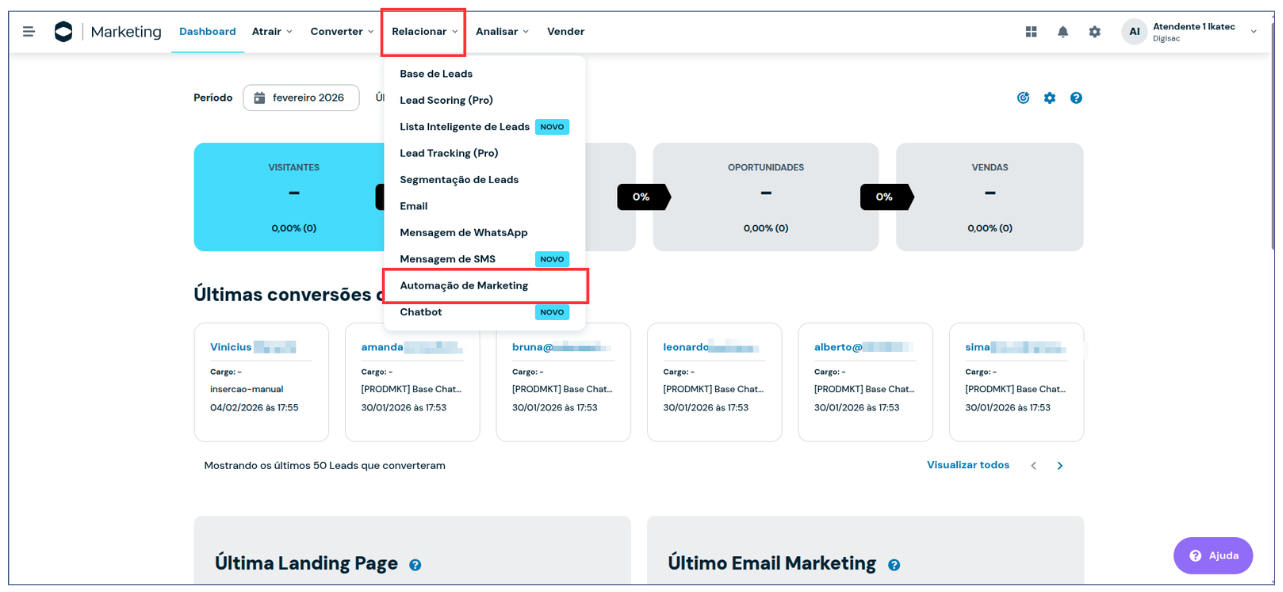
Task: Open the hamburger menu in the top-left corner
Action: click(x=29, y=32)
